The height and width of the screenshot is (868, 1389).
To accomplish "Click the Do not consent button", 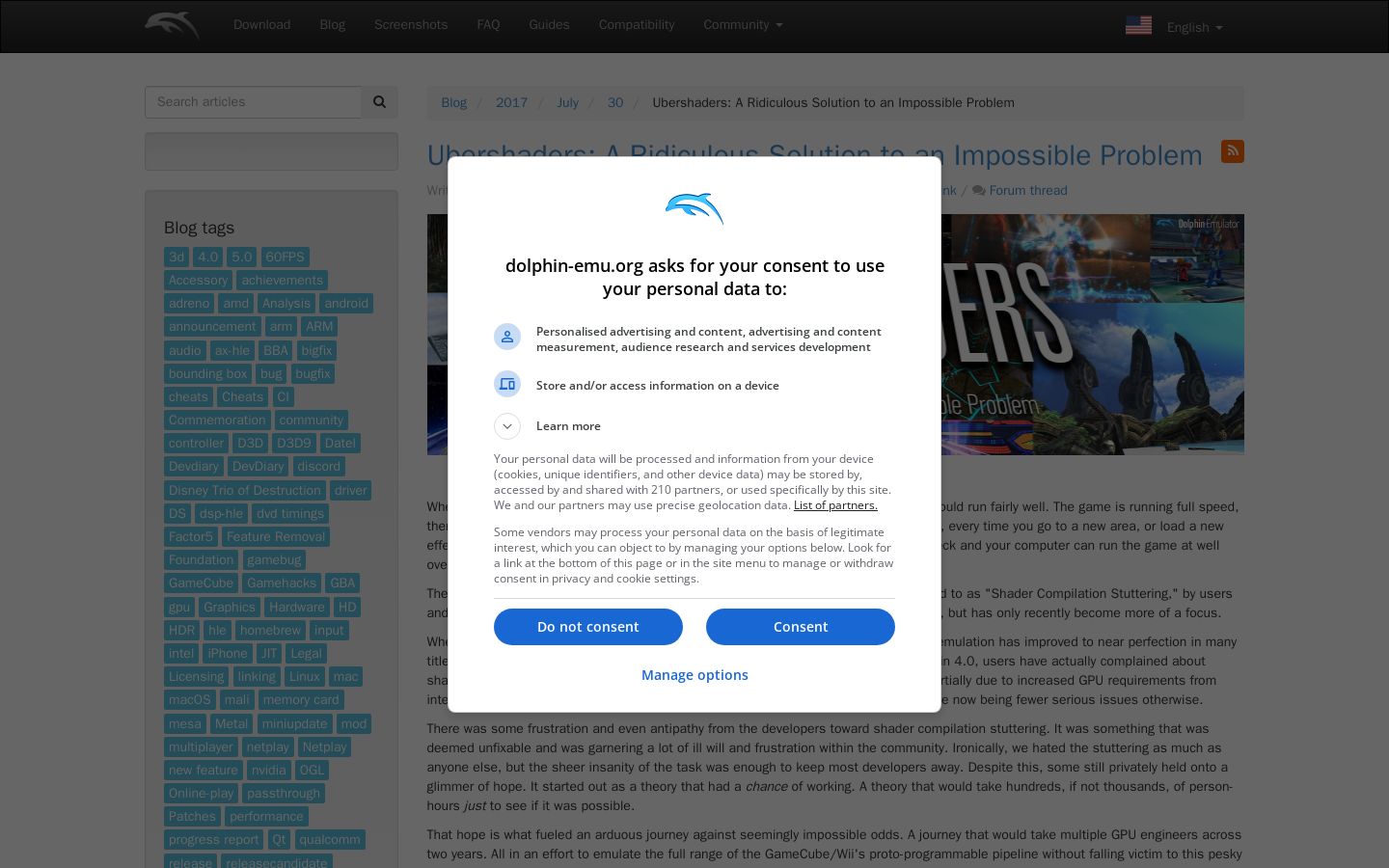I will (588, 627).
